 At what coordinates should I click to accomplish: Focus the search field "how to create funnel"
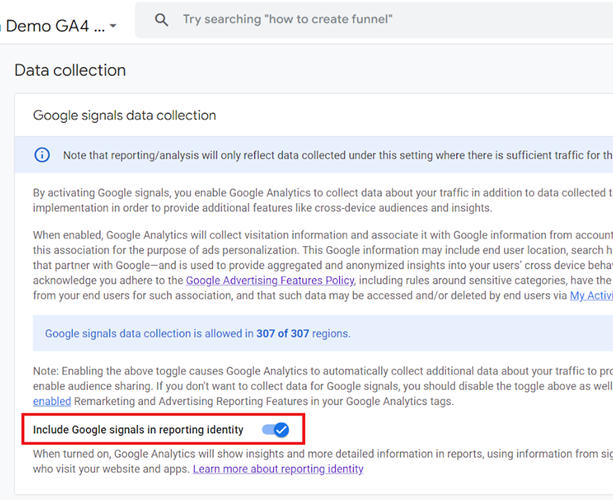coord(374,20)
